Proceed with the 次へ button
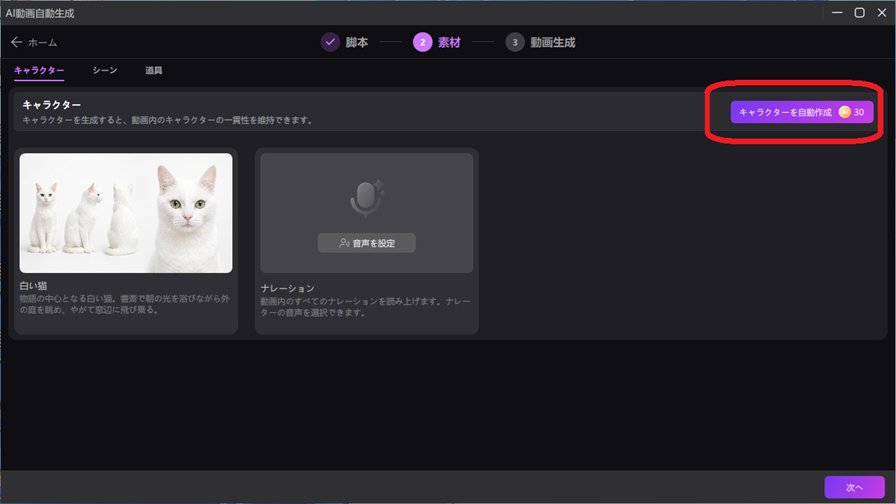This screenshot has width=896, height=504. click(x=854, y=487)
